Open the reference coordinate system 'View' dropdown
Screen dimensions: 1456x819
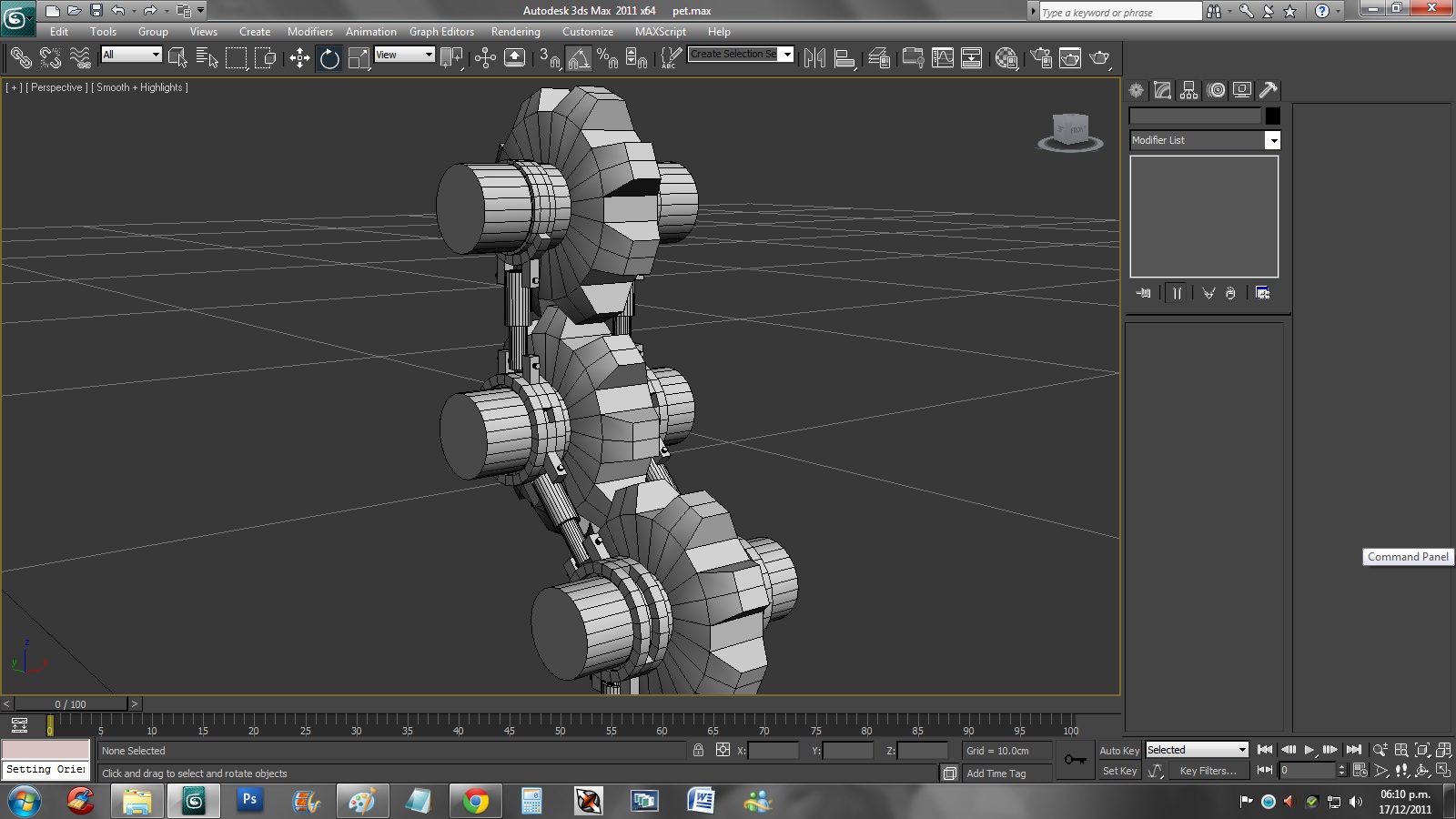pos(405,55)
